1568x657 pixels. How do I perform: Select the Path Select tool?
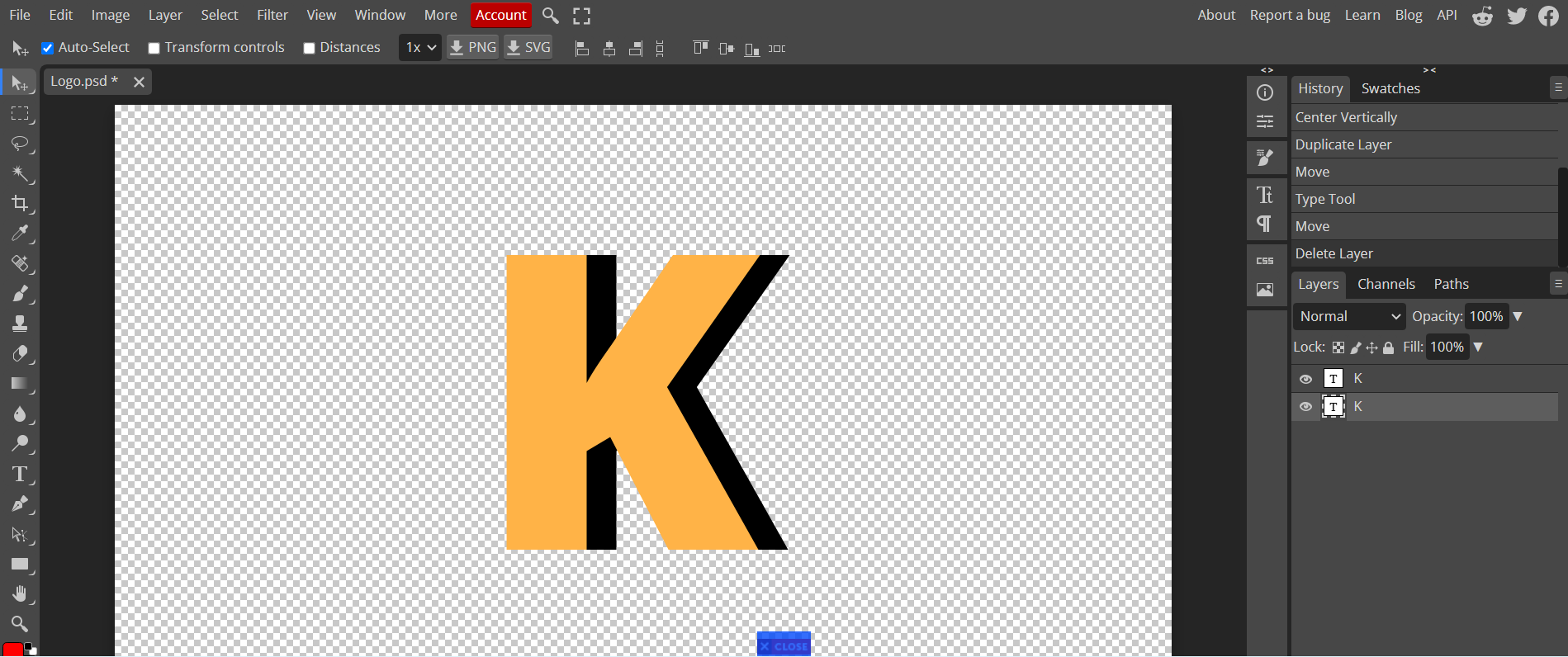20,534
